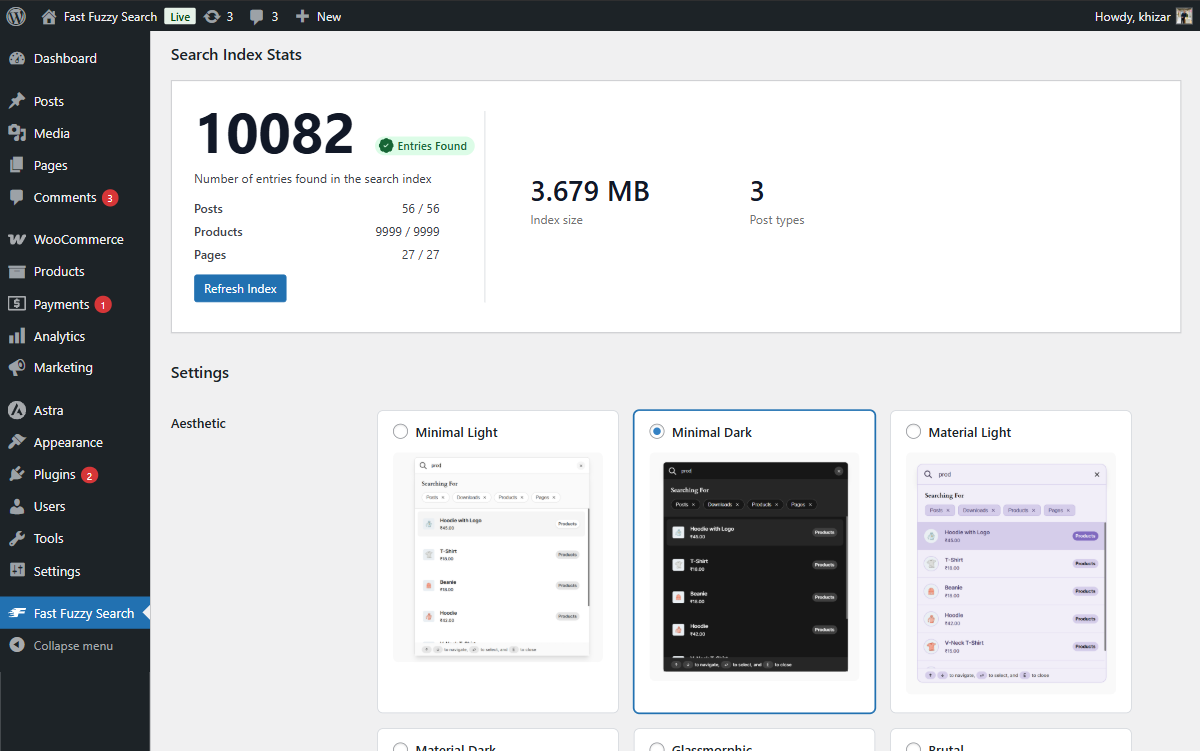Viewport: 1200px width, 751px height.
Task: Click the Minimal Light preview thumbnail
Action: (x=498, y=557)
